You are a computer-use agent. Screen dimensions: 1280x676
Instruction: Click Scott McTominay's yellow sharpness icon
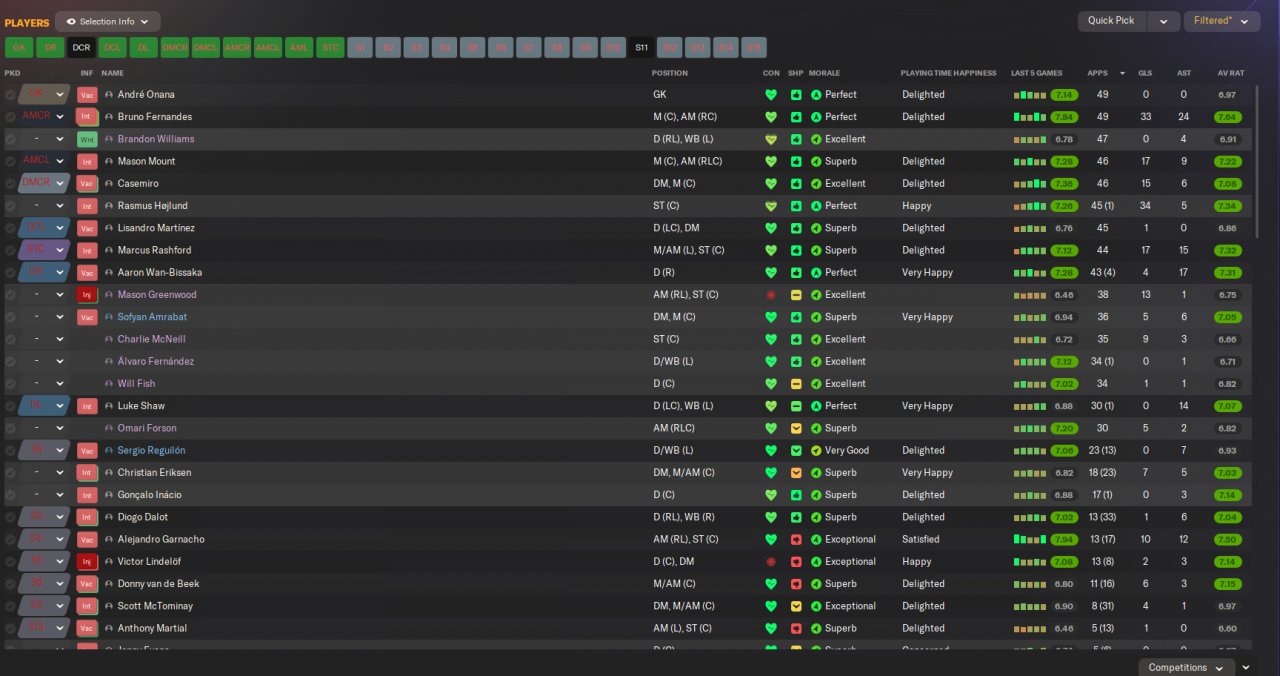796,606
